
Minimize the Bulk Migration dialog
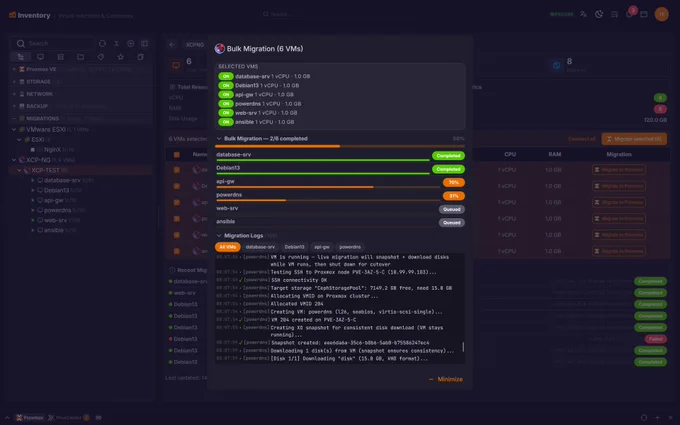click(x=446, y=379)
